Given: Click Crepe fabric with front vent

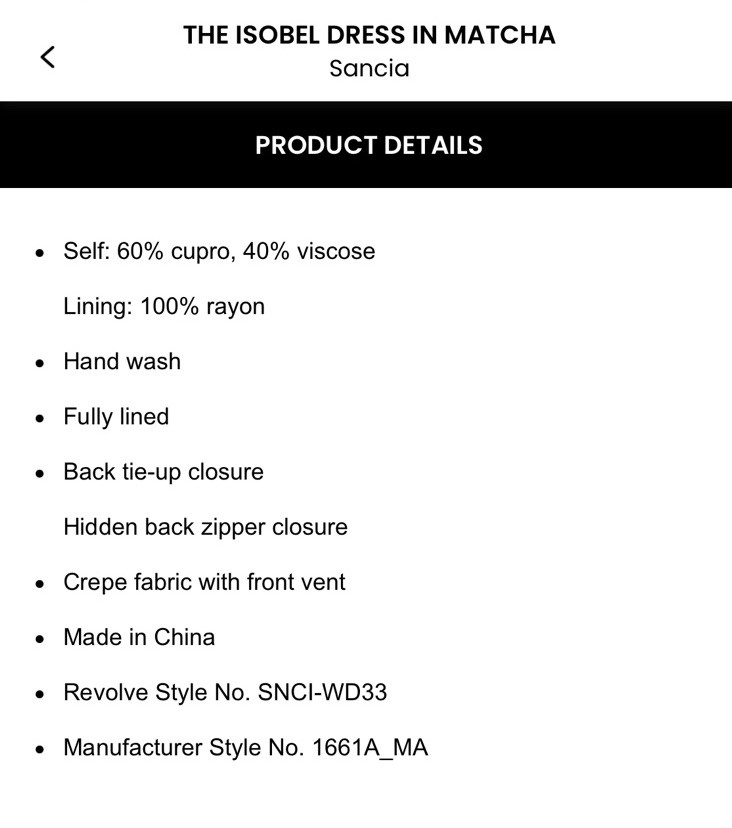Looking at the screenshot, I should pyautogui.click(x=204, y=582).
